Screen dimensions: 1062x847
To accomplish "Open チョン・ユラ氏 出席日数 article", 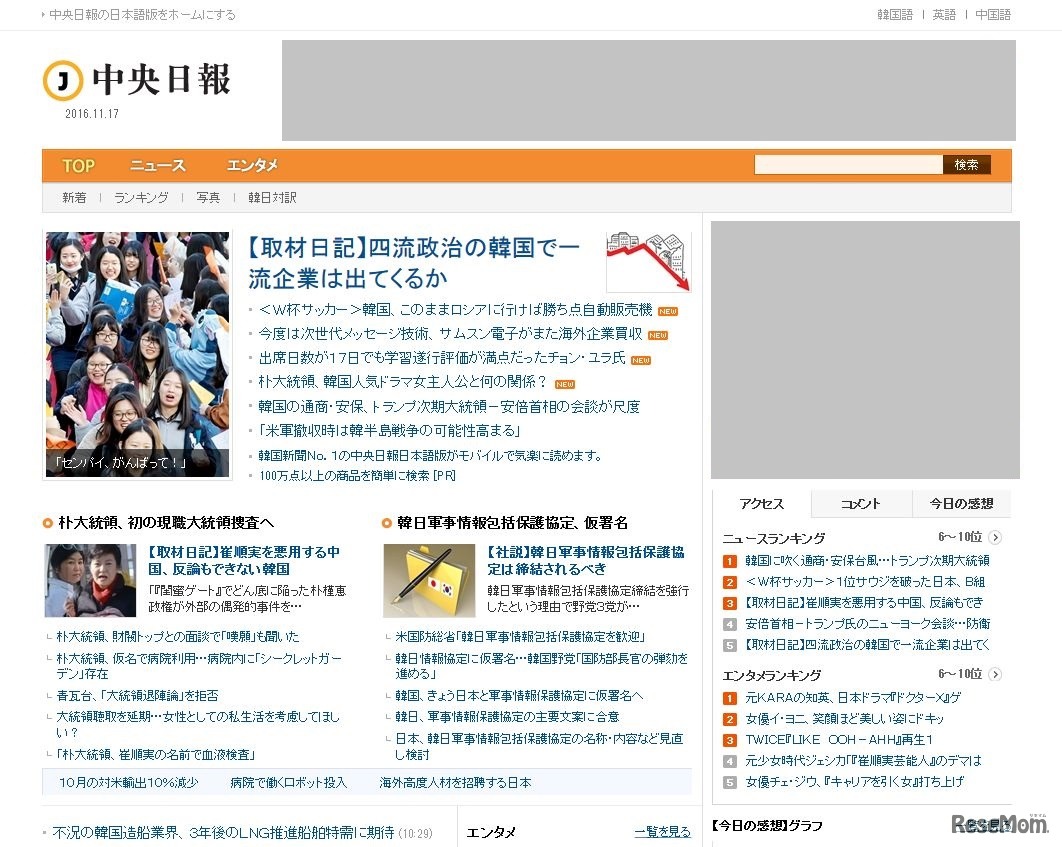I will 442,358.
